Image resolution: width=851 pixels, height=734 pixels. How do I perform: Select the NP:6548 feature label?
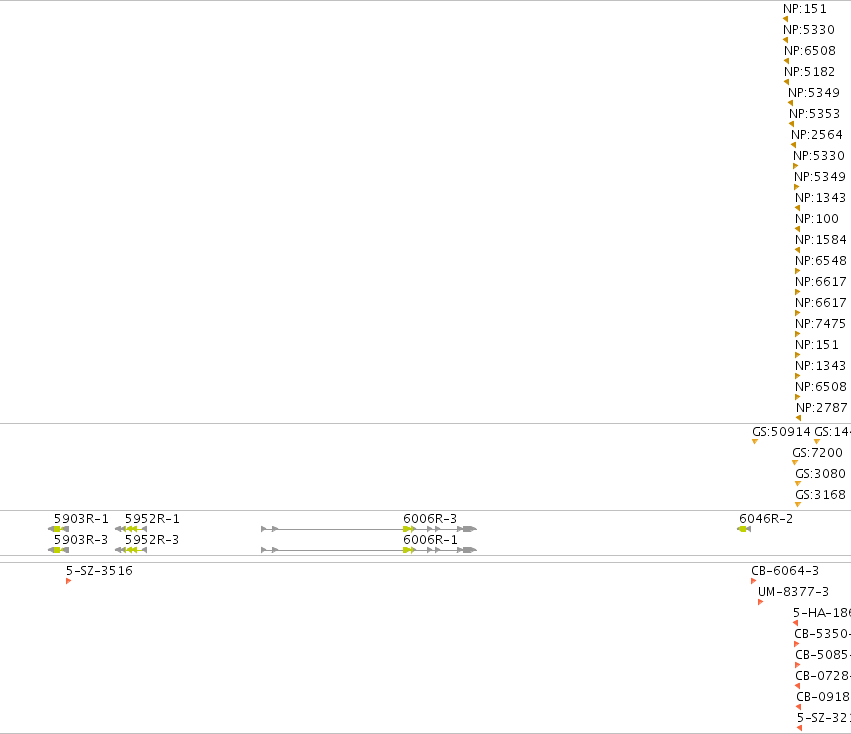click(821, 261)
